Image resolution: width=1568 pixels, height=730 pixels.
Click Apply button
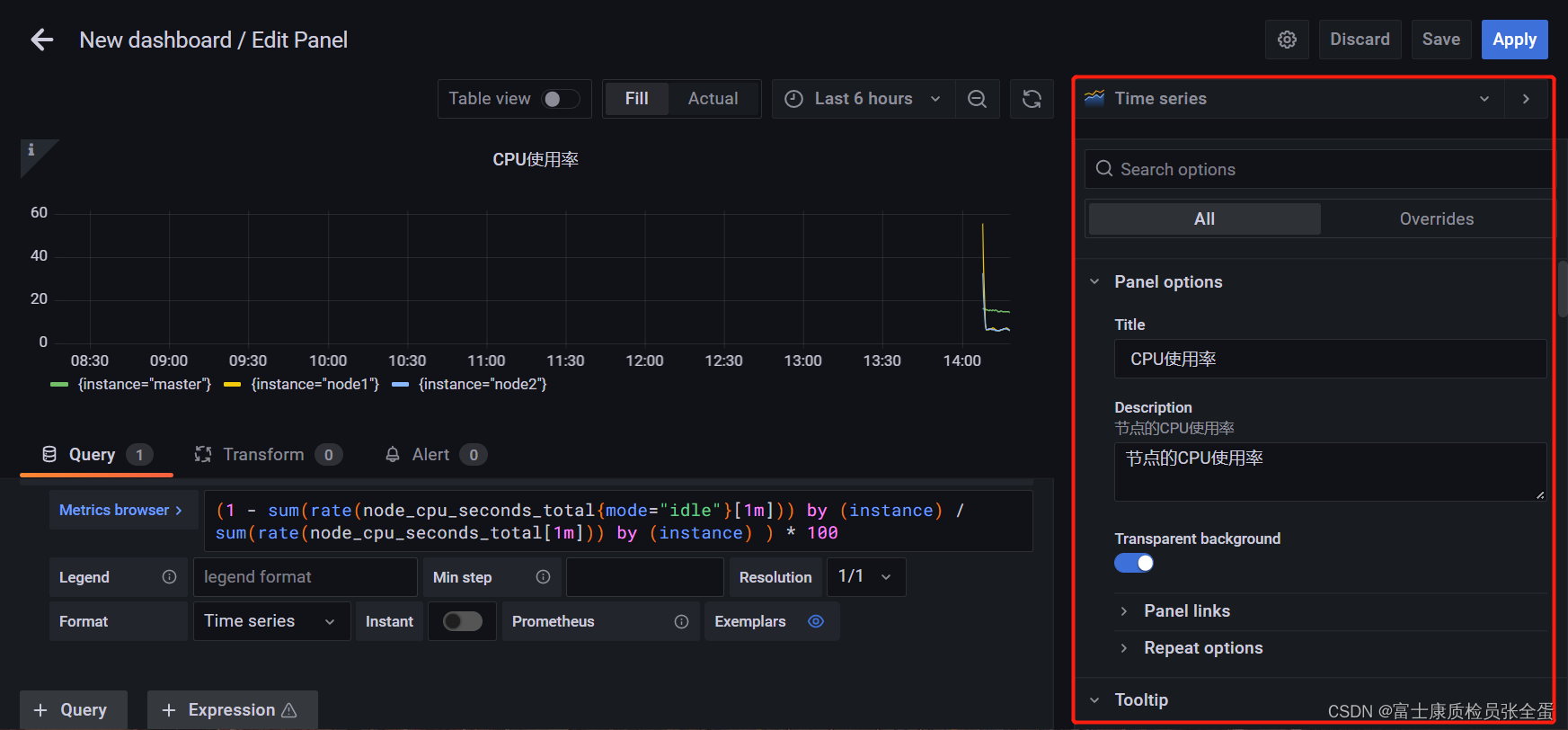[1514, 40]
